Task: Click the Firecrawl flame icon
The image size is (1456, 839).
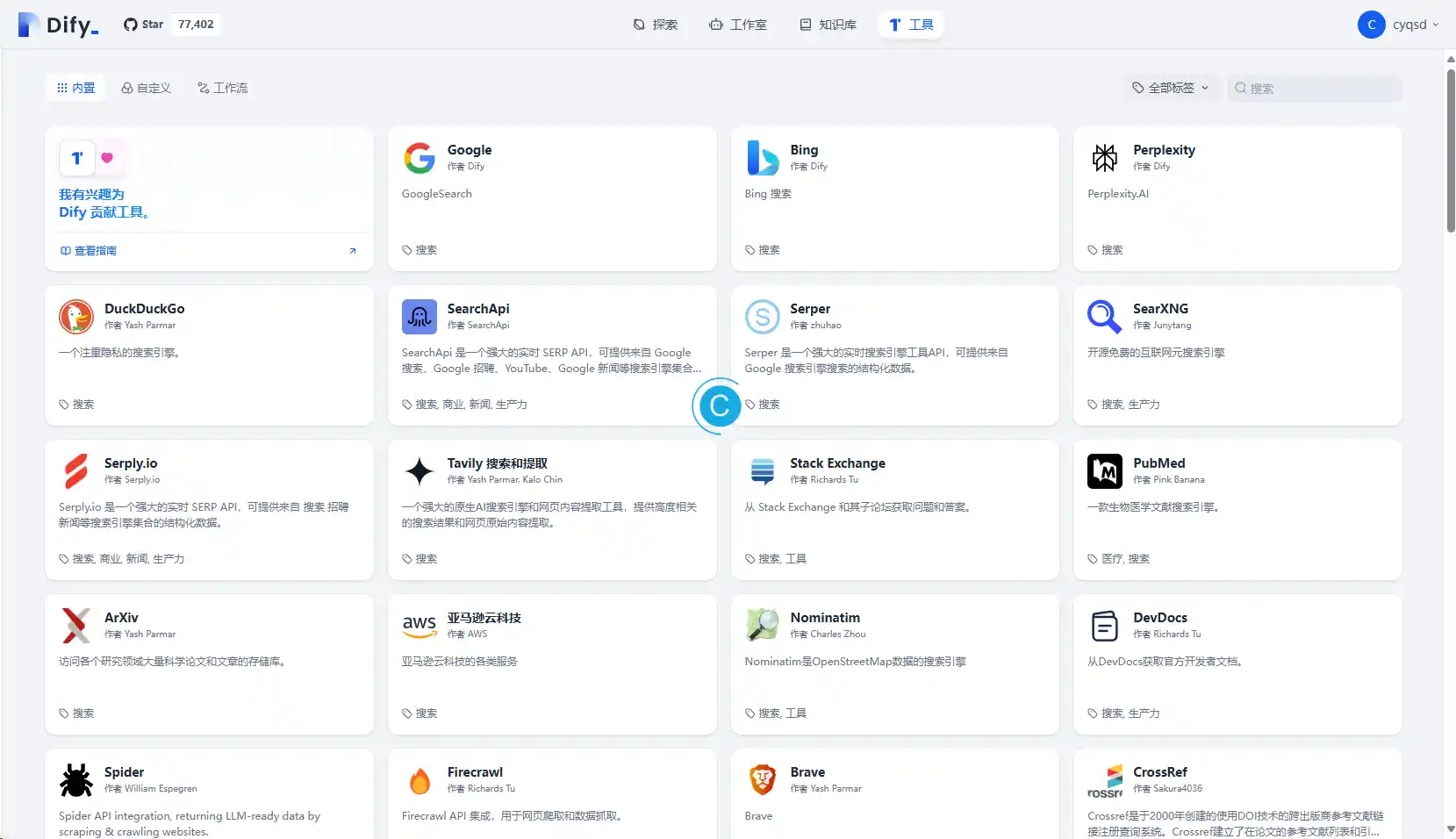Action: 420,780
